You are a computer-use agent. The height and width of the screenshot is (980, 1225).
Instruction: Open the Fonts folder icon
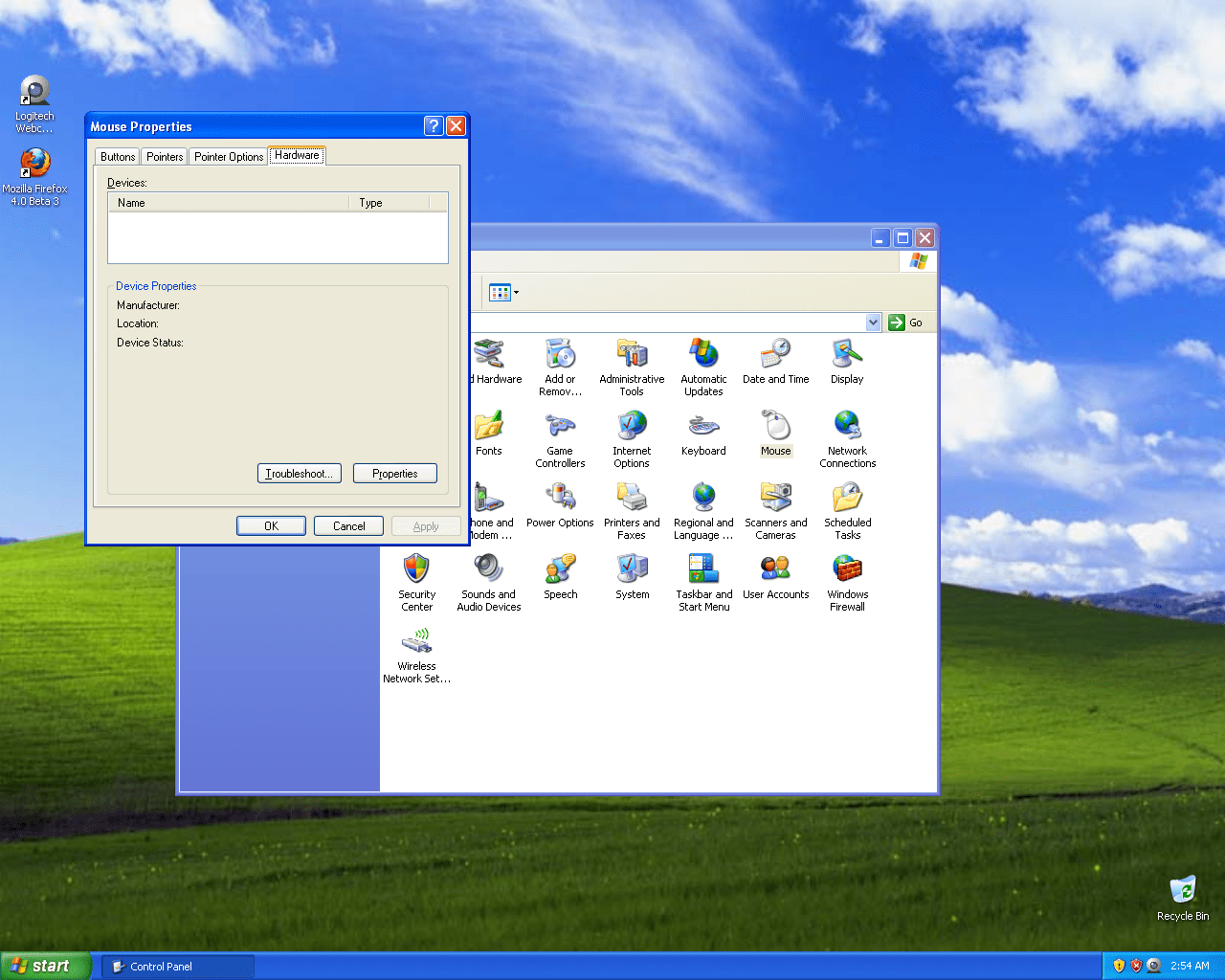click(489, 433)
